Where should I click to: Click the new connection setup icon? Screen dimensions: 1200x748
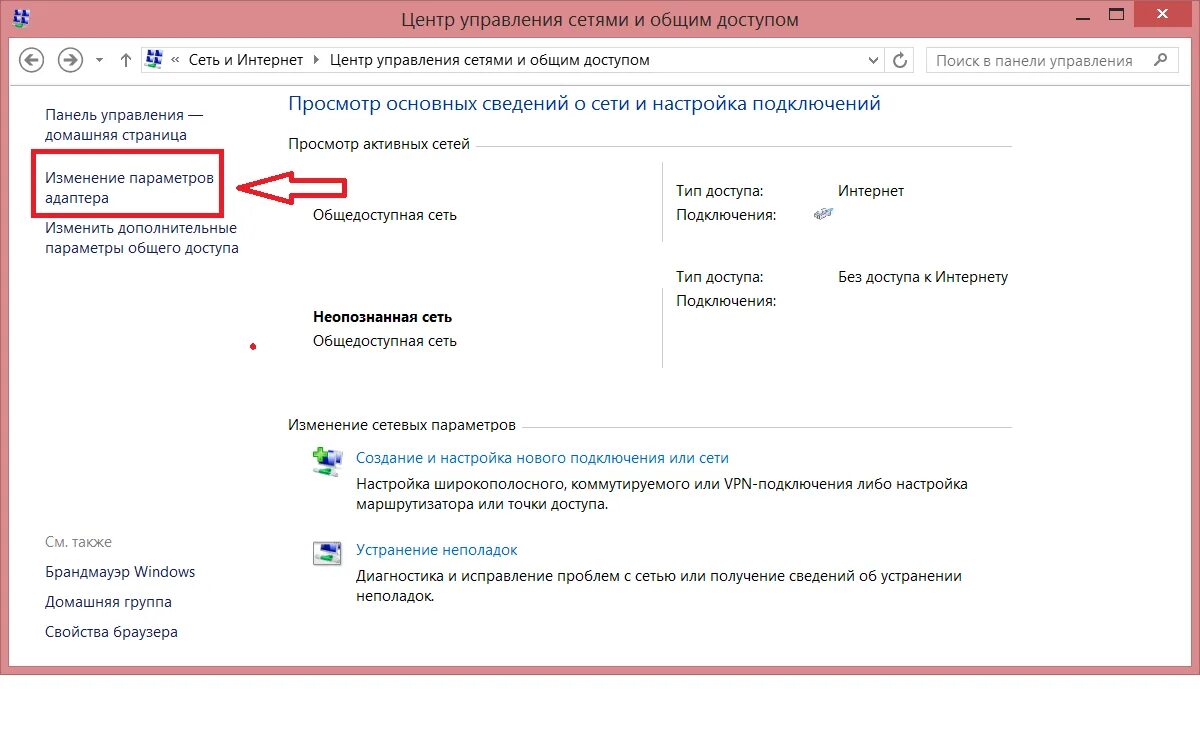327,460
